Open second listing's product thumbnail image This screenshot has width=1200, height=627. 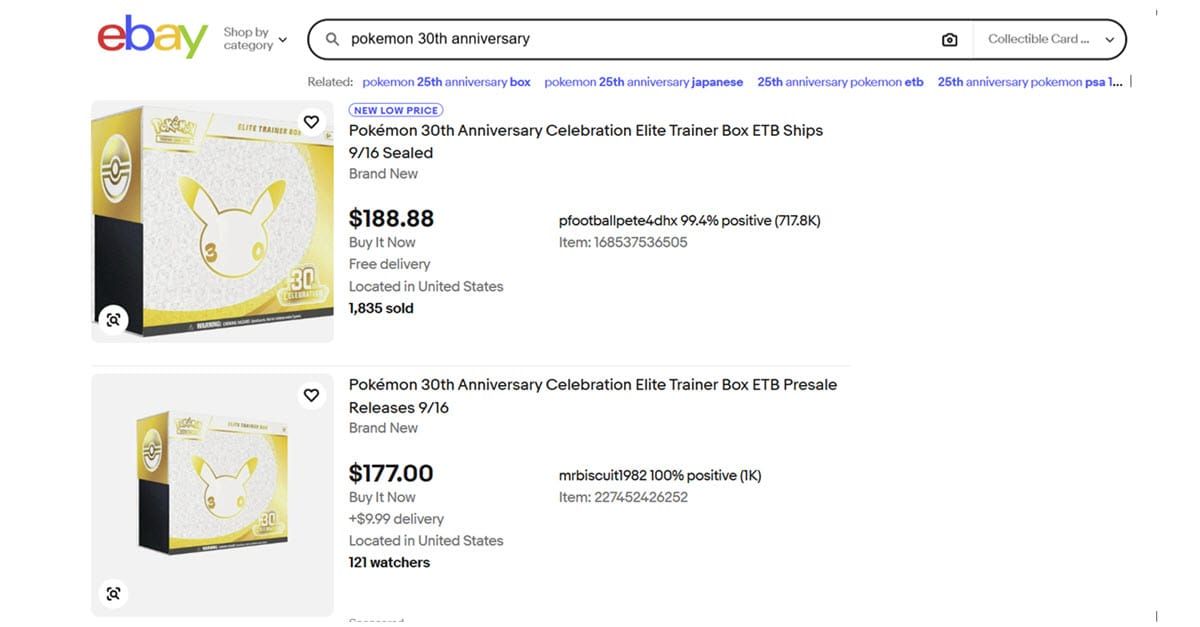212,495
